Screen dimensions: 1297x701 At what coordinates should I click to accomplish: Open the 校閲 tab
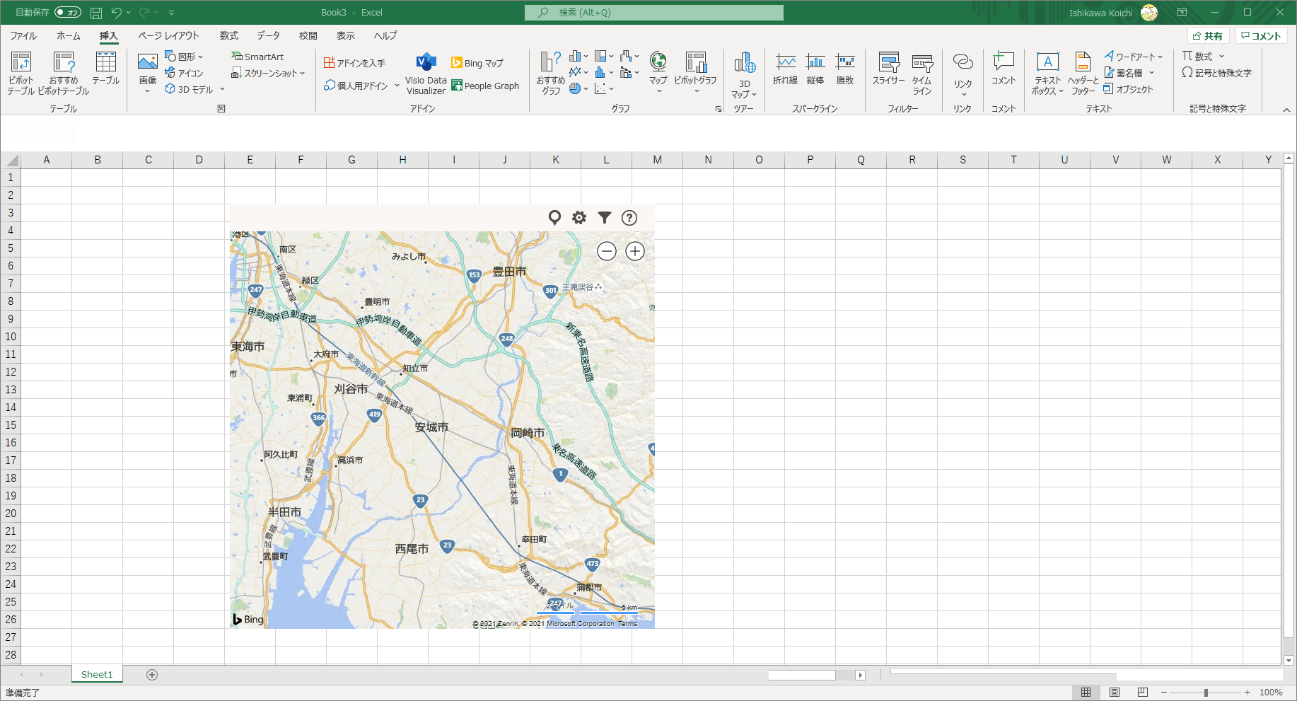[308, 35]
